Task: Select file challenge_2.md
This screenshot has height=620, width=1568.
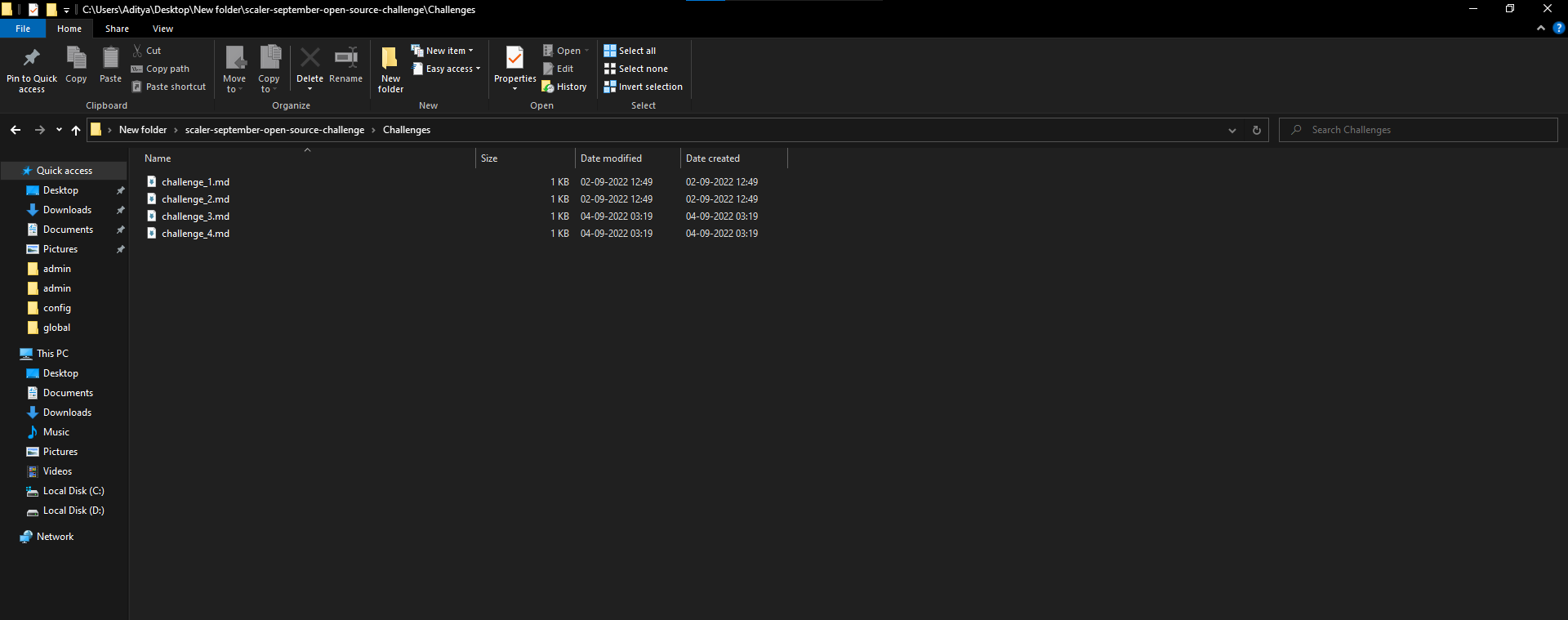Action: (x=195, y=199)
